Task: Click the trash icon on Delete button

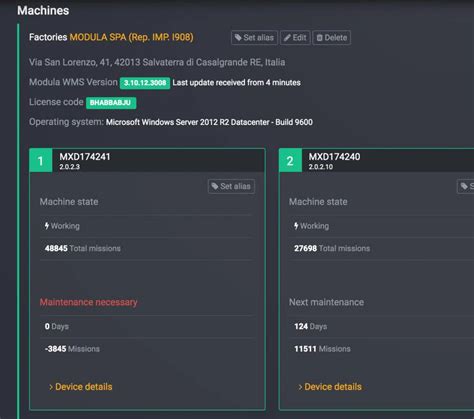Action: click(319, 38)
